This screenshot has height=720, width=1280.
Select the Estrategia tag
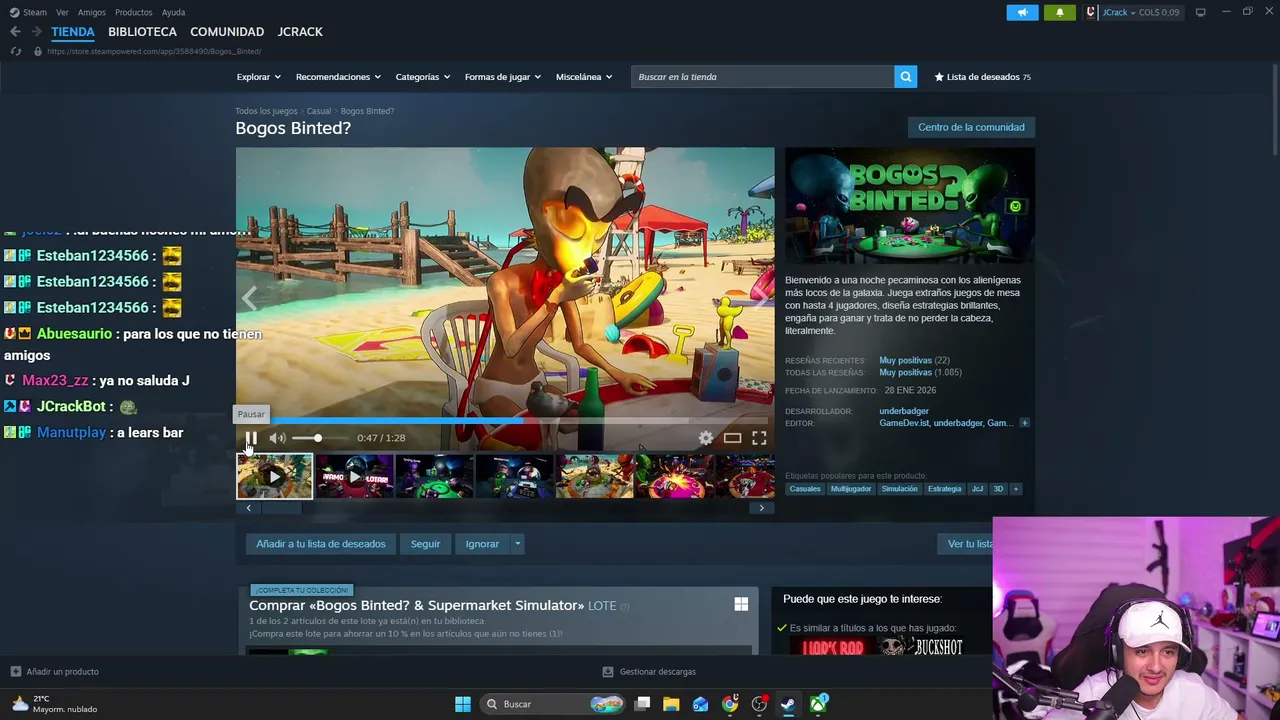click(x=944, y=489)
